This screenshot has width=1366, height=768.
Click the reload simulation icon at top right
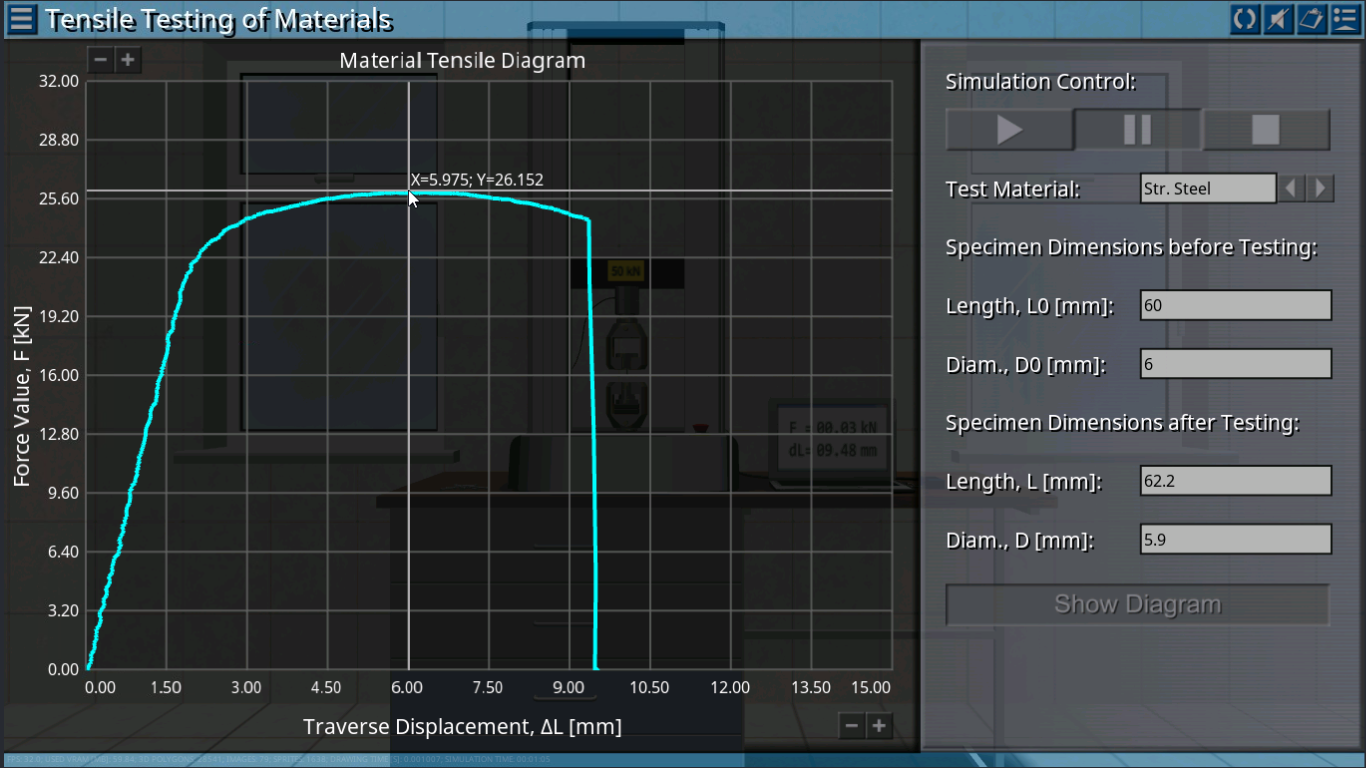(1244, 18)
